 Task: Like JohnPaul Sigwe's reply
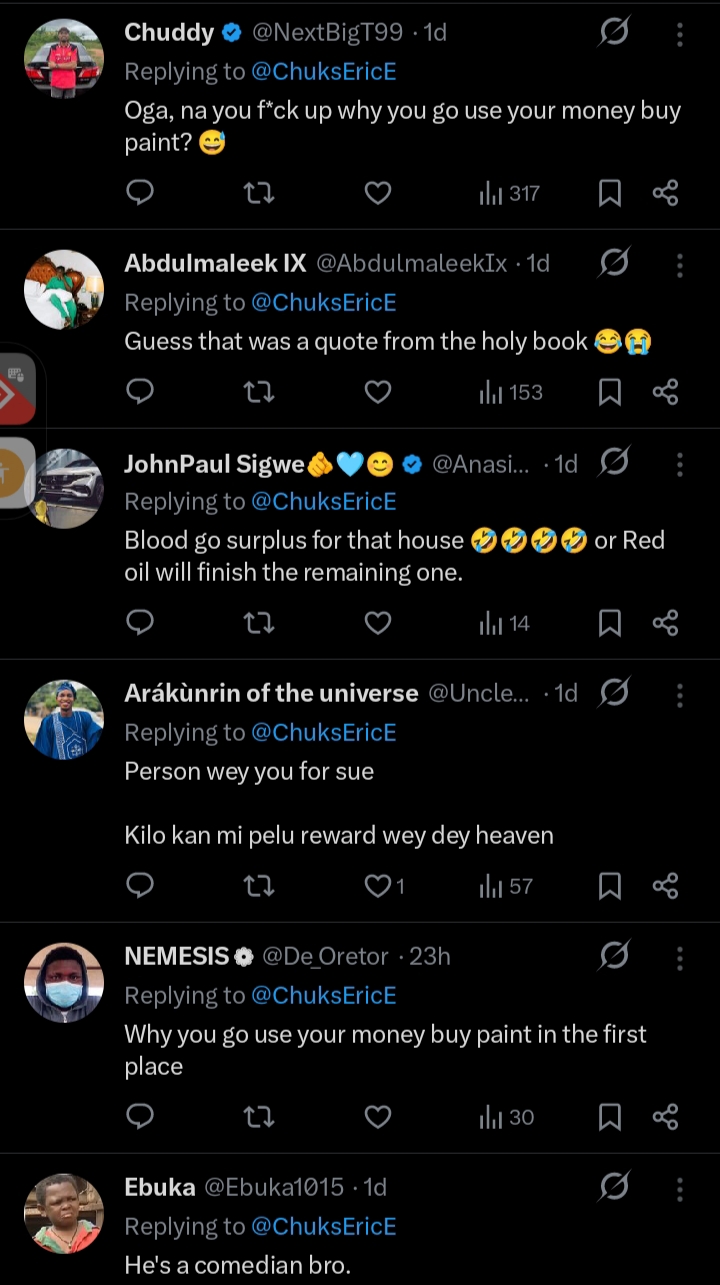(x=377, y=624)
